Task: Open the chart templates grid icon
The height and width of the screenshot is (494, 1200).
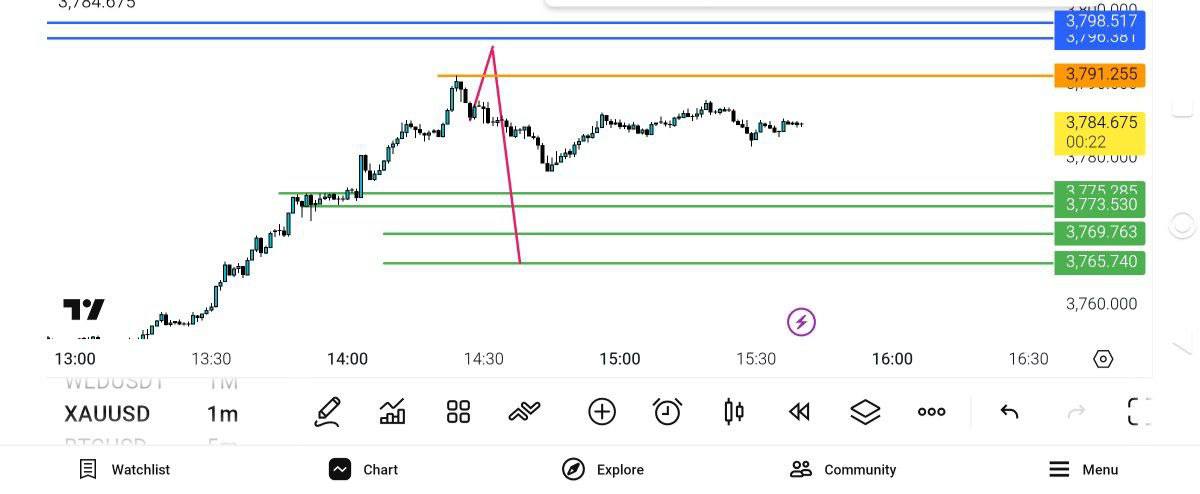Action: 458,412
